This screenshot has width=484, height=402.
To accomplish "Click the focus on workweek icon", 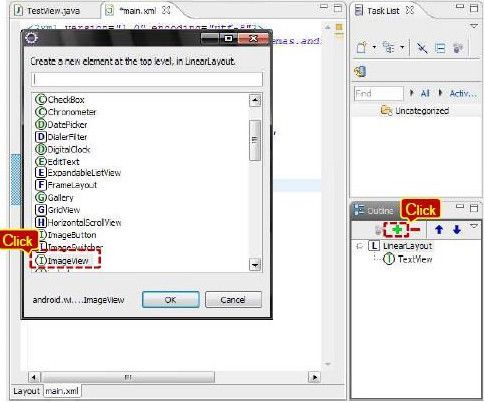I will tap(458, 48).
